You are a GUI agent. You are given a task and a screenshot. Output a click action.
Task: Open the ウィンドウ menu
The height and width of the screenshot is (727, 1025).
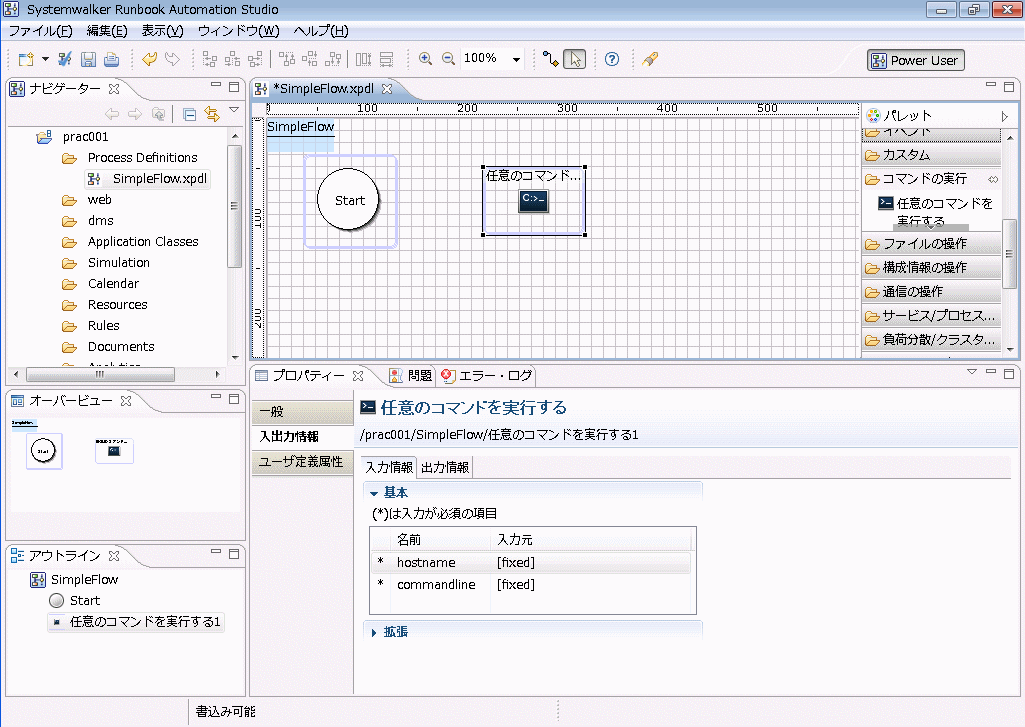point(239,31)
